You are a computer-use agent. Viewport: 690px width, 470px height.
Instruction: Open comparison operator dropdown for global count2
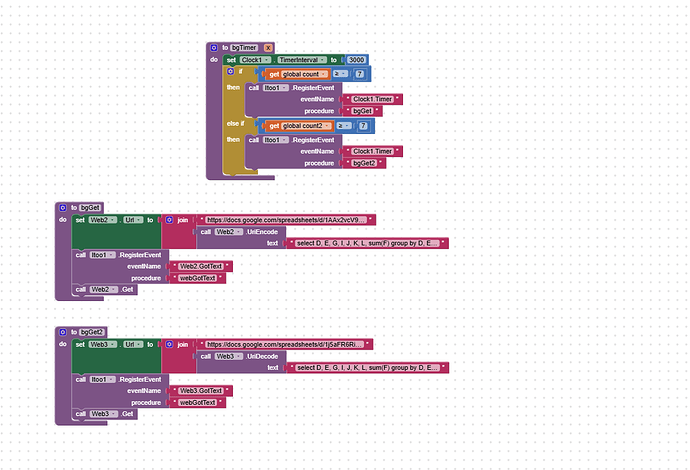coord(344,126)
